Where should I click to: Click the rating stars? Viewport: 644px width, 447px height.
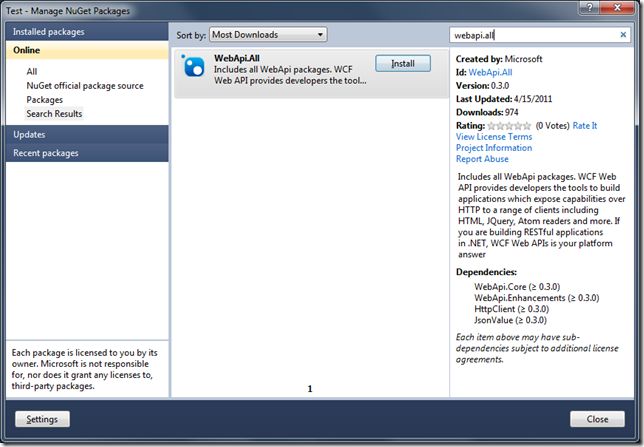pos(509,126)
